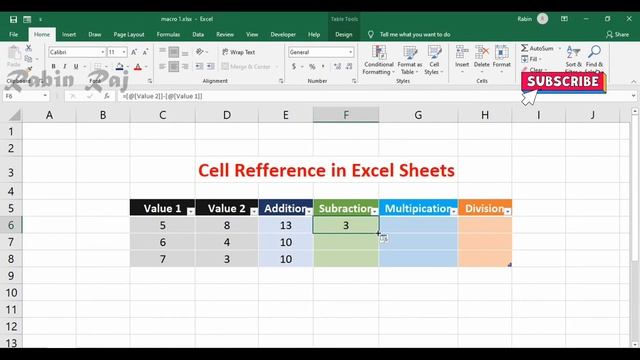This screenshot has height=360, width=640.
Task: Switch to the Formulas tab
Action: coord(168,35)
